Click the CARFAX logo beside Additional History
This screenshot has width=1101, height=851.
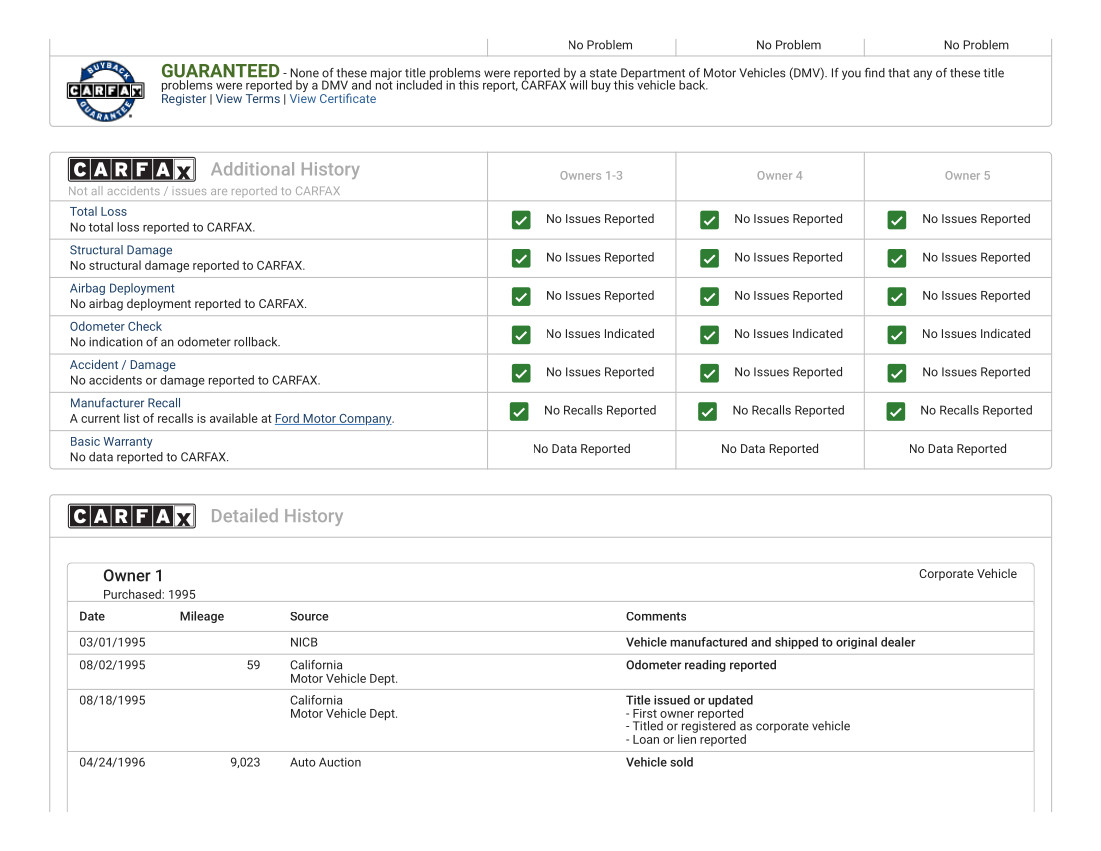tap(132, 169)
